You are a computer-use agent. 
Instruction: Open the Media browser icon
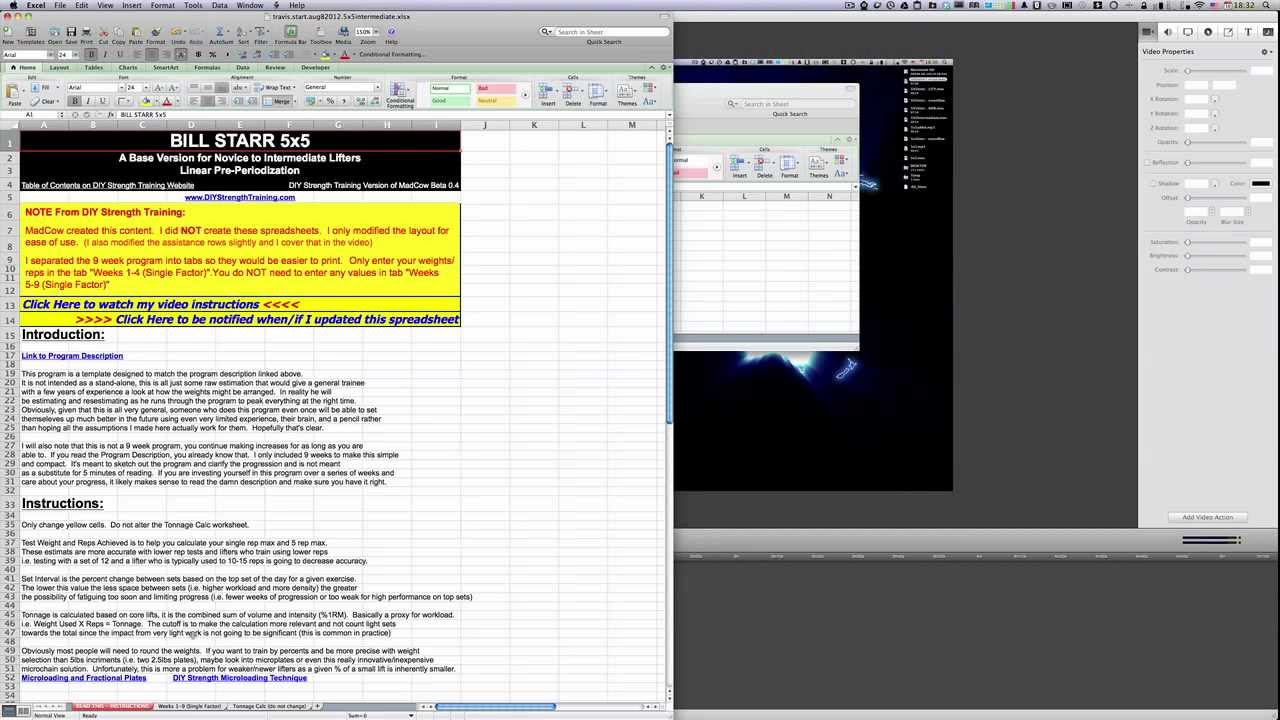[343, 32]
